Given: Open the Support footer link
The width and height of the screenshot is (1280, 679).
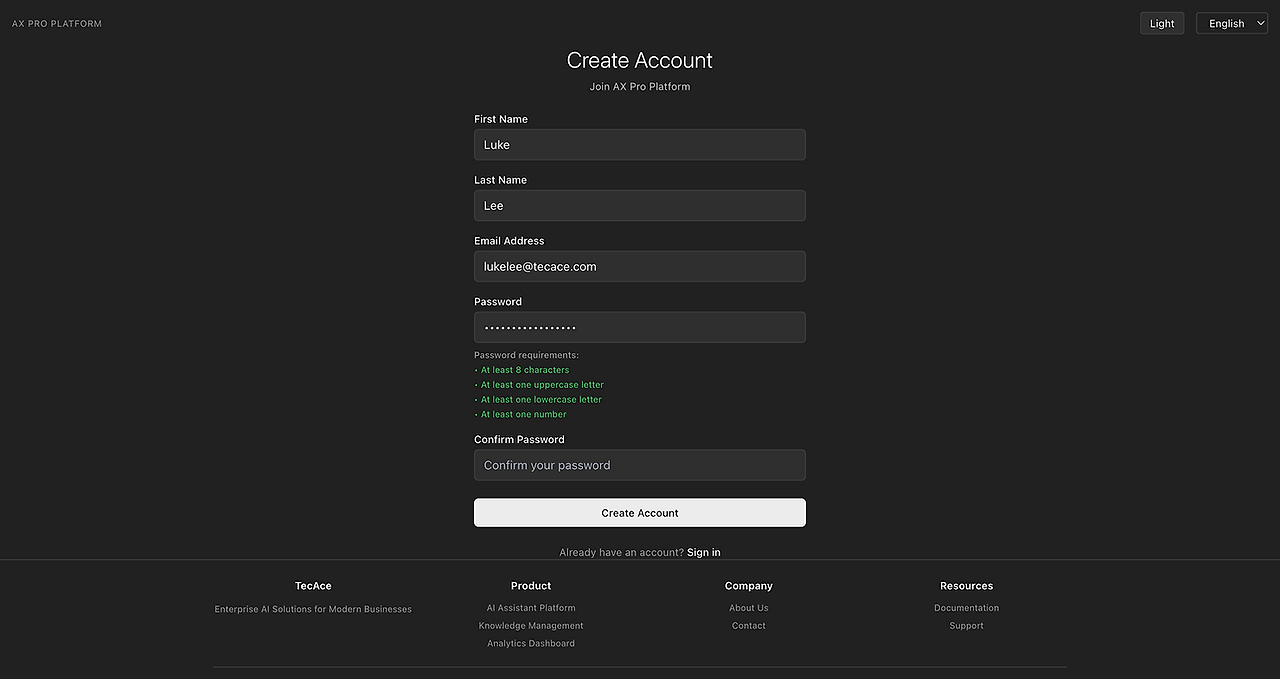Looking at the screenshot, I should (967, 626).
